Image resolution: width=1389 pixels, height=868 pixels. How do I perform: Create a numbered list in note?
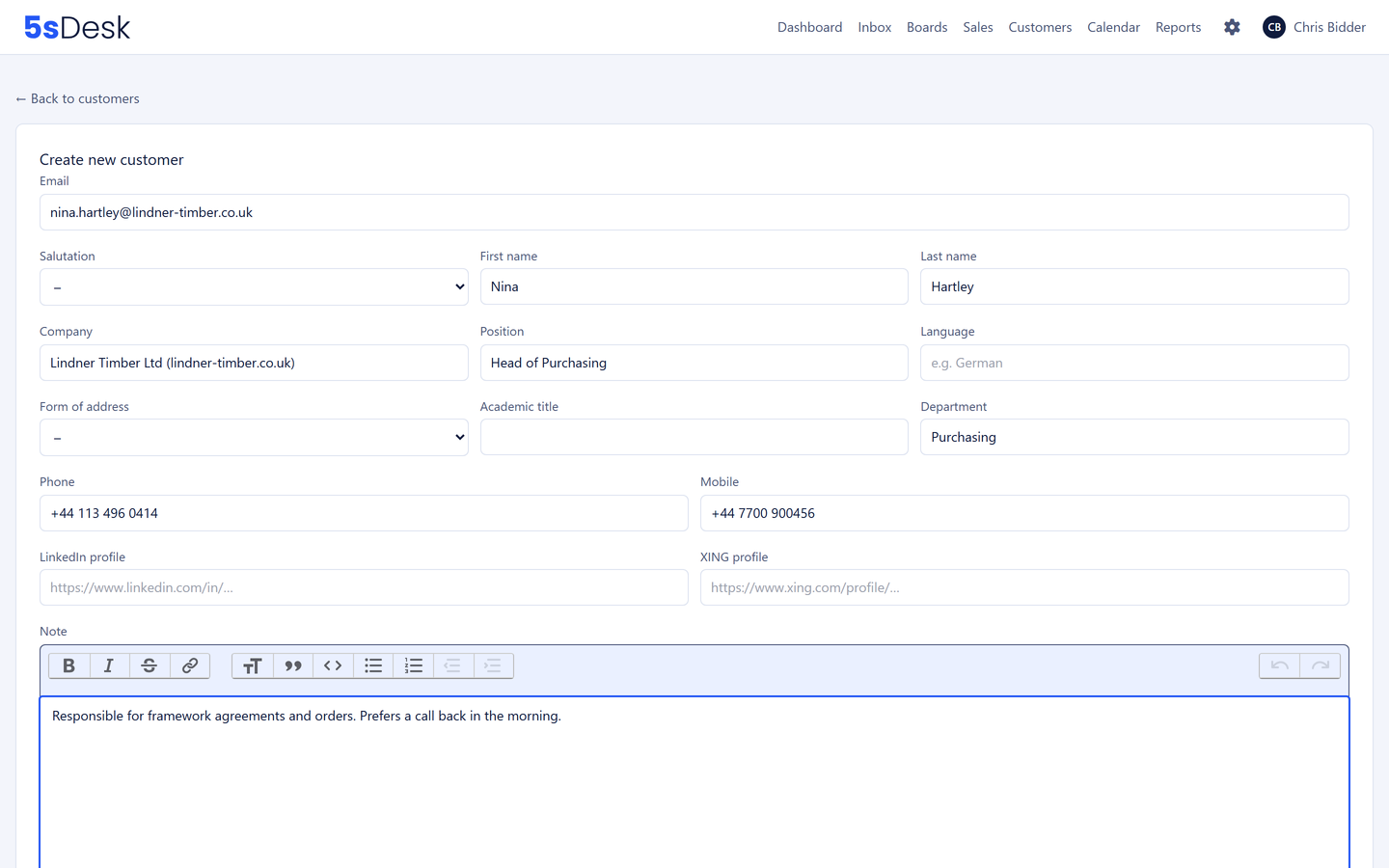[414, 665]
